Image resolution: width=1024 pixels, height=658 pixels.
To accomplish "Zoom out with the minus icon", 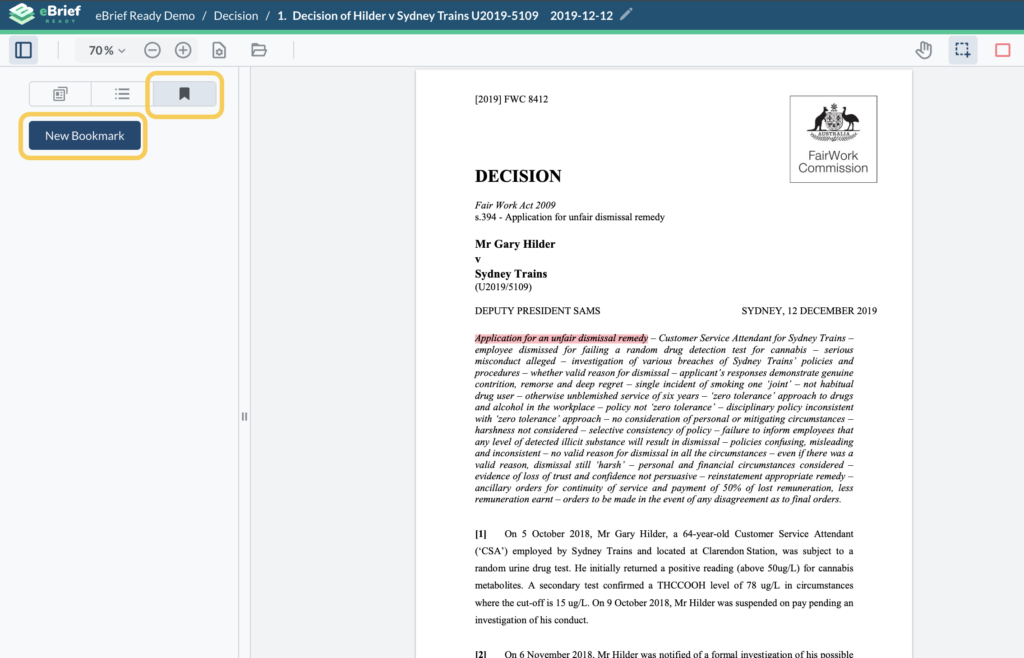I will pyautogui.click(x=152, y=50).
